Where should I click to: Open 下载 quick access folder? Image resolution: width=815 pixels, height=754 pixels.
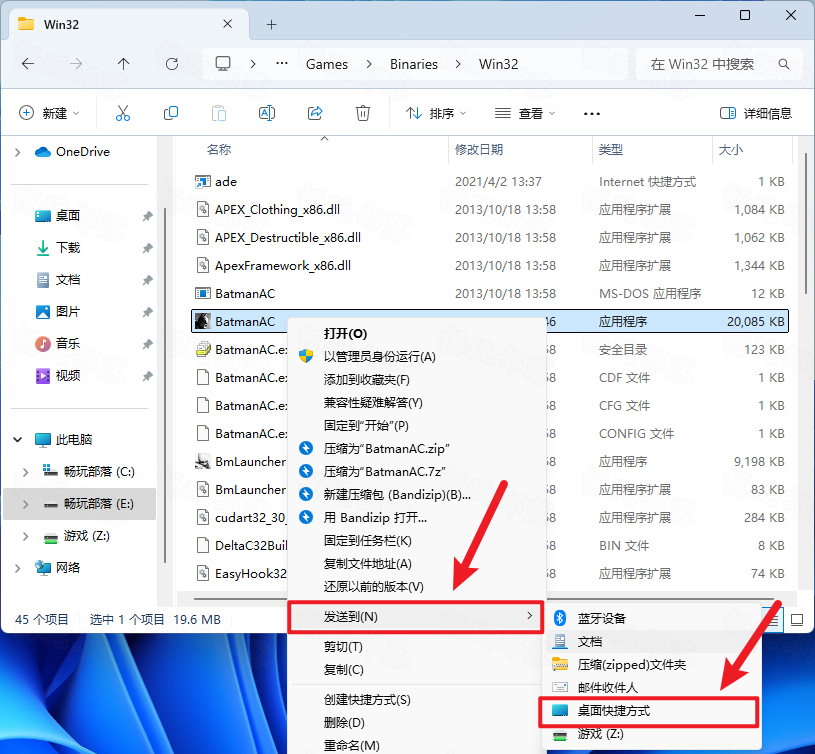click(x=68, y=248)
